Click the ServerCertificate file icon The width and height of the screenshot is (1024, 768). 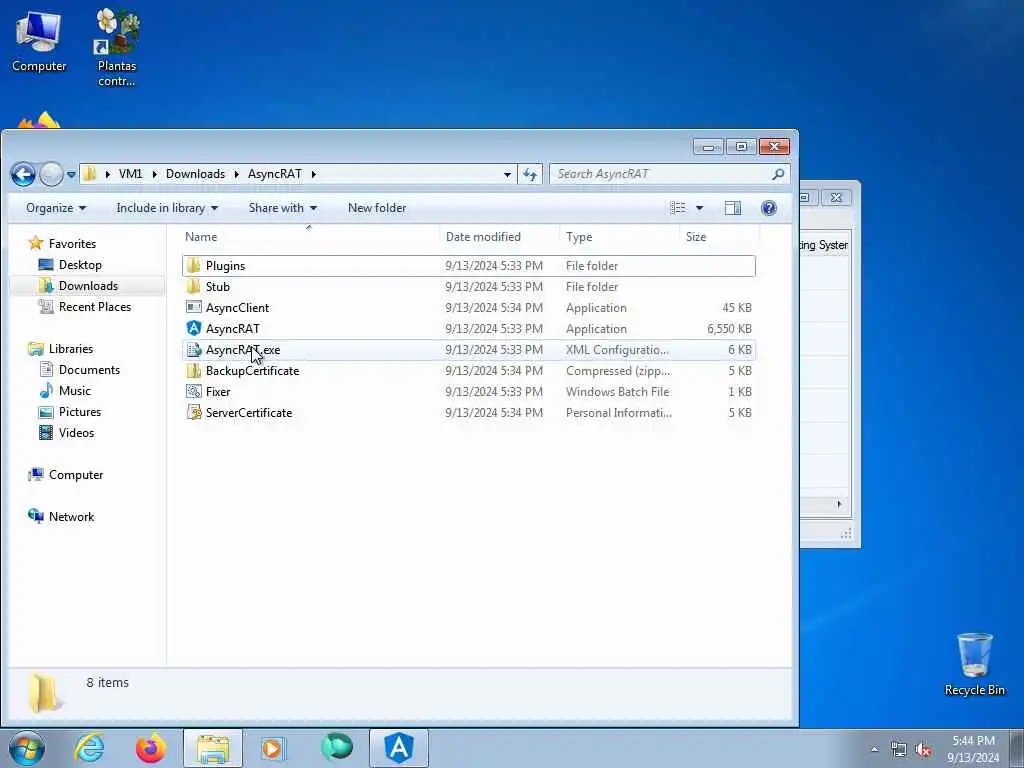point(193,412)
